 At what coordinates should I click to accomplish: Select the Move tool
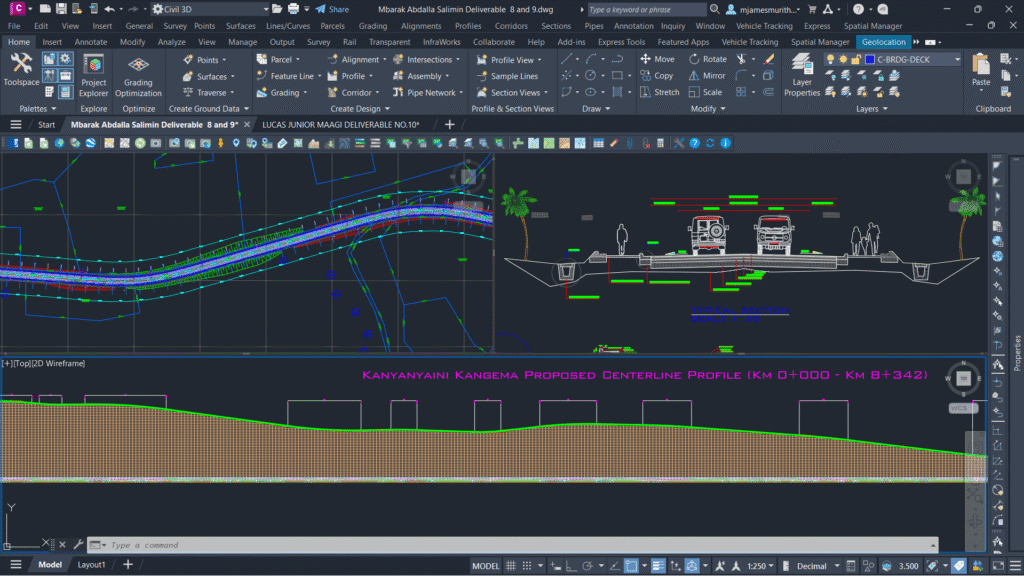tap(657, 59)
